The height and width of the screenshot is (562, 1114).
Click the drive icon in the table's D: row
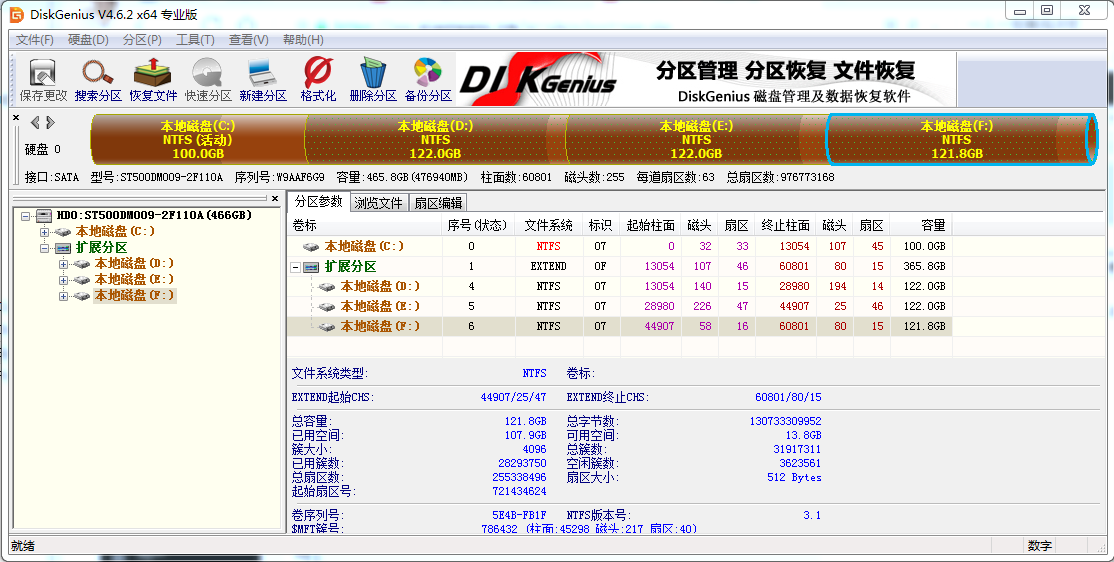pyautogui.click(x=327, y=286)
